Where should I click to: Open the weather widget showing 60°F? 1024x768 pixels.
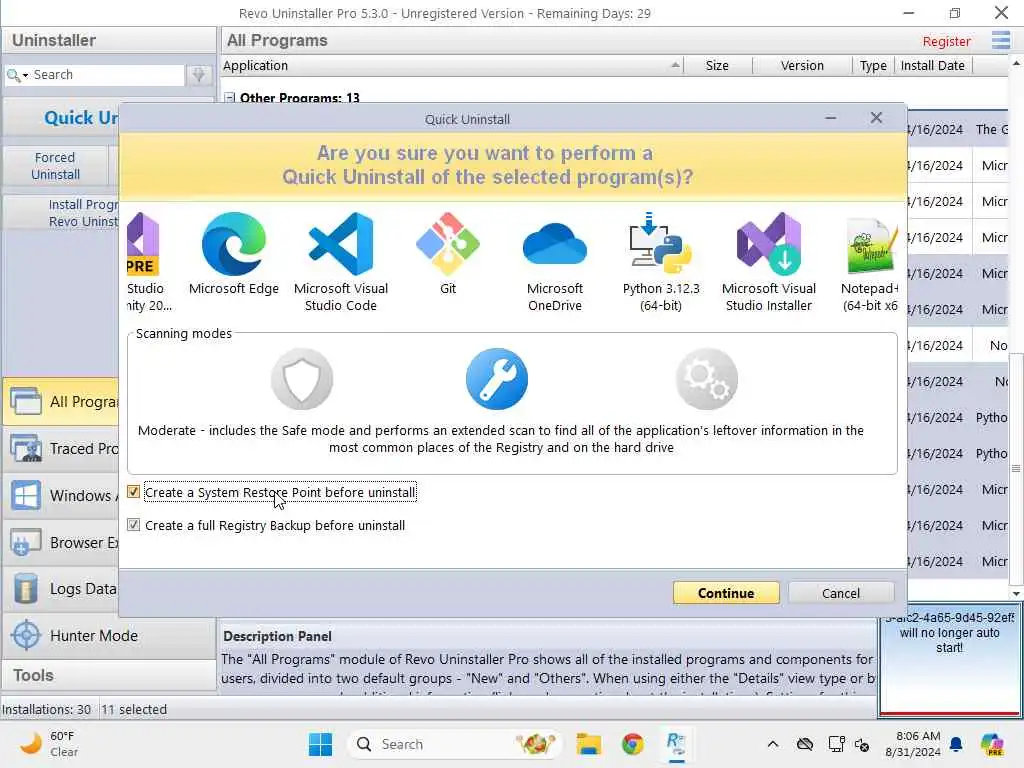pos(48,744)
